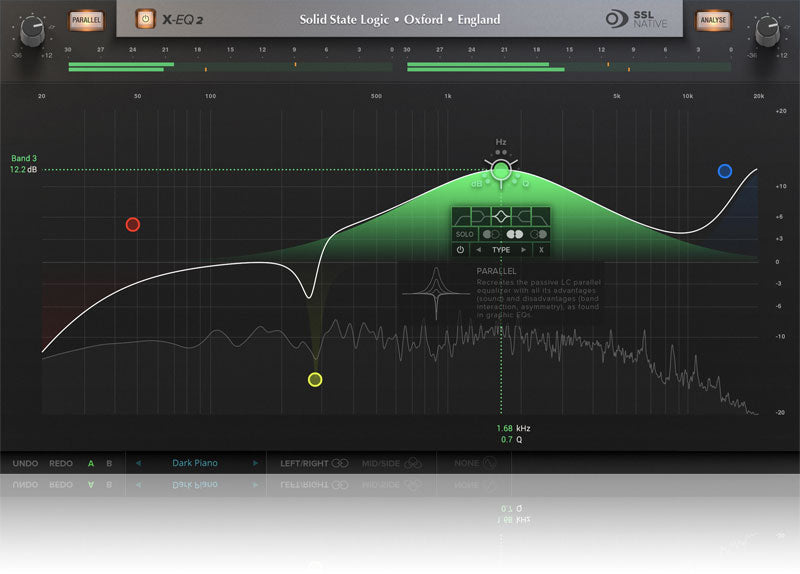
Task: Switch to next filter TYPE with right arrow
Action: (523, 249)
